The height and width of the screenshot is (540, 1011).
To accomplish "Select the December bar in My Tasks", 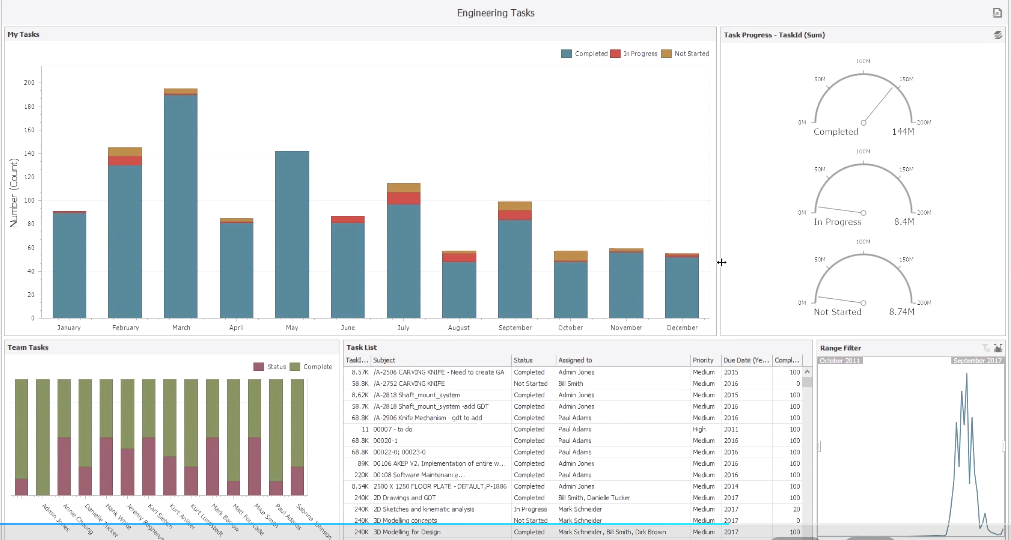I will pos(682,285).
